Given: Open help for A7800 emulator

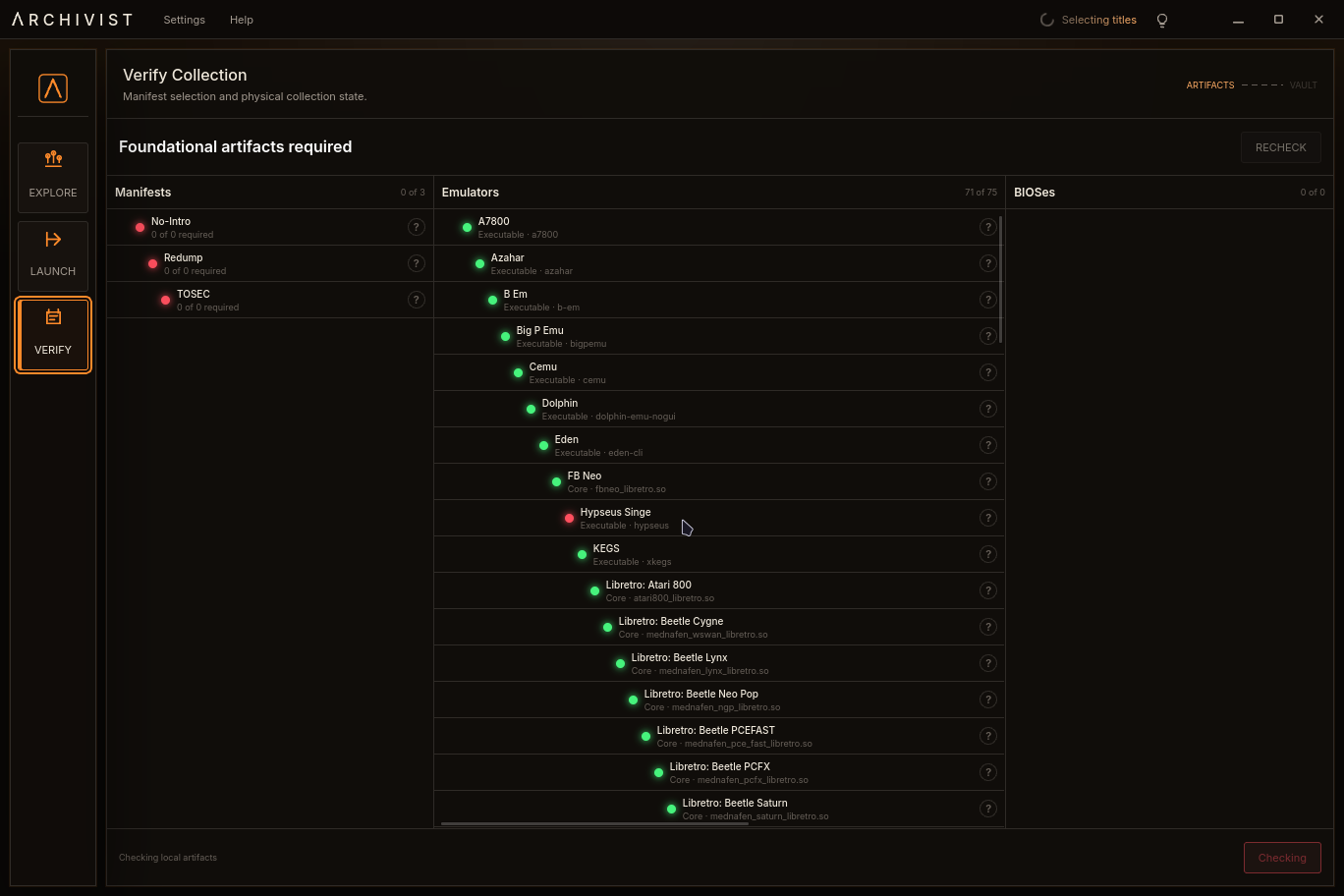Looking at the screenshot, I should pyautogui.click(x=988, y=227).
